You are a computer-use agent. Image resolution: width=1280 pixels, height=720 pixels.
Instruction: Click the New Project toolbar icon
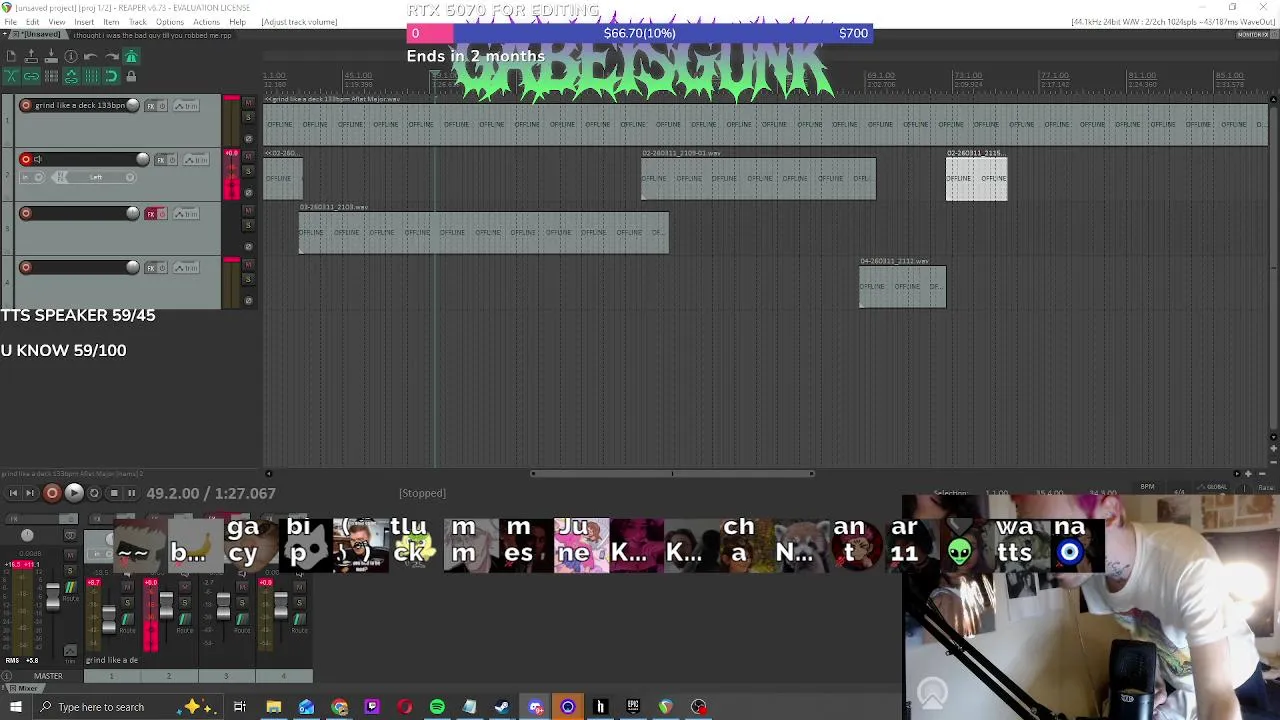(11, 57)
